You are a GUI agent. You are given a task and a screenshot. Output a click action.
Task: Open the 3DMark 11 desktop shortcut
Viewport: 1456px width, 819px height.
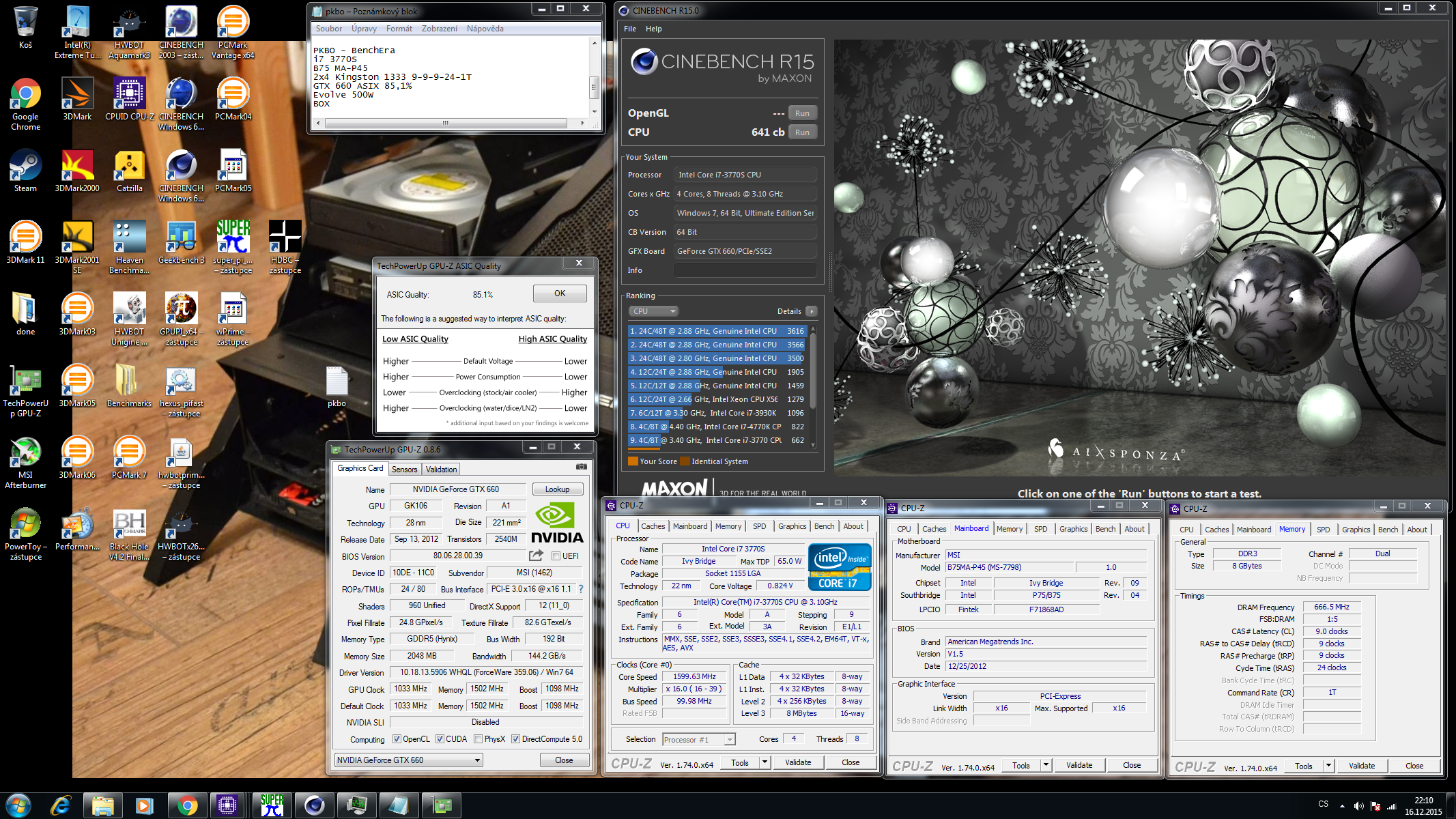click(25, 242)
